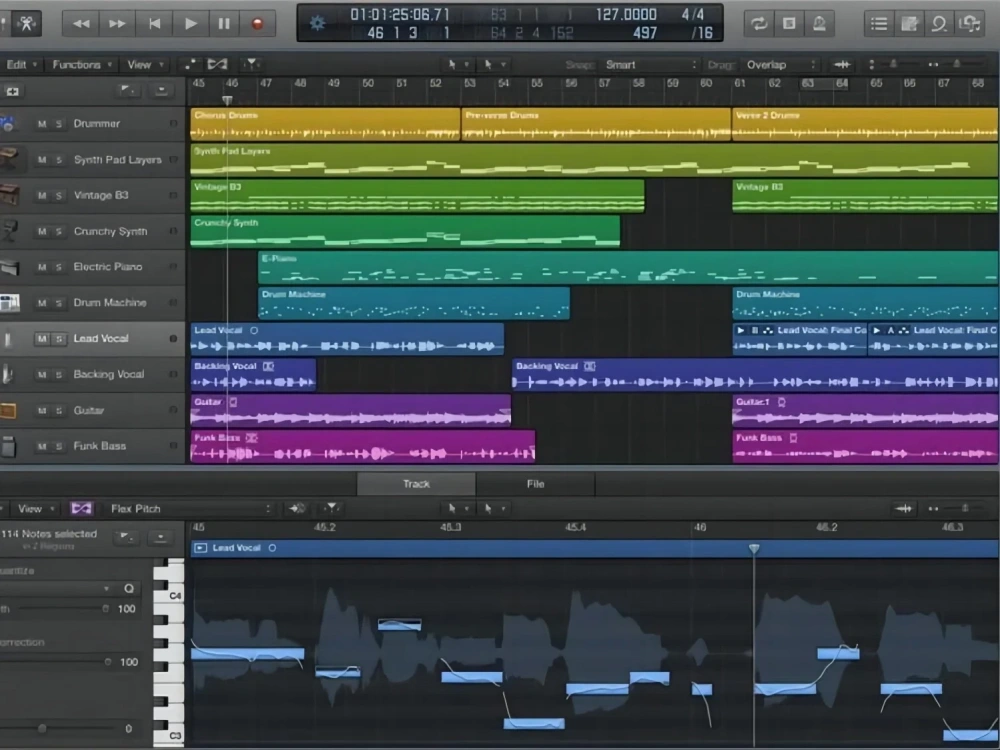The height and width of the screenshot is (750, 1000).
Task: Click the editor waveform zoom button
Action: tap(903, 508)
